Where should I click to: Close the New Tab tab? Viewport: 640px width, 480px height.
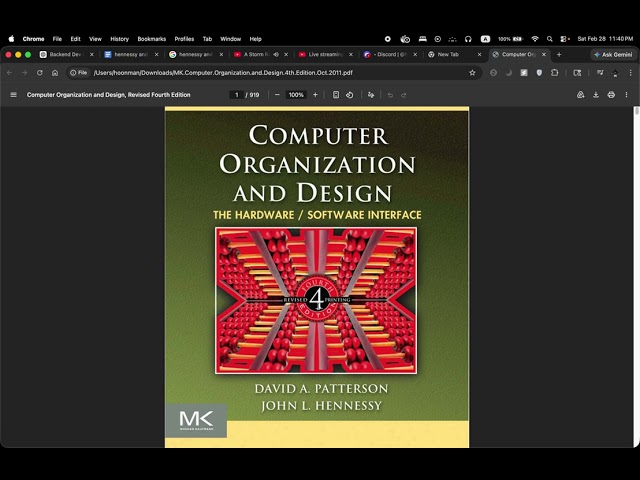[x=479, y=54]
